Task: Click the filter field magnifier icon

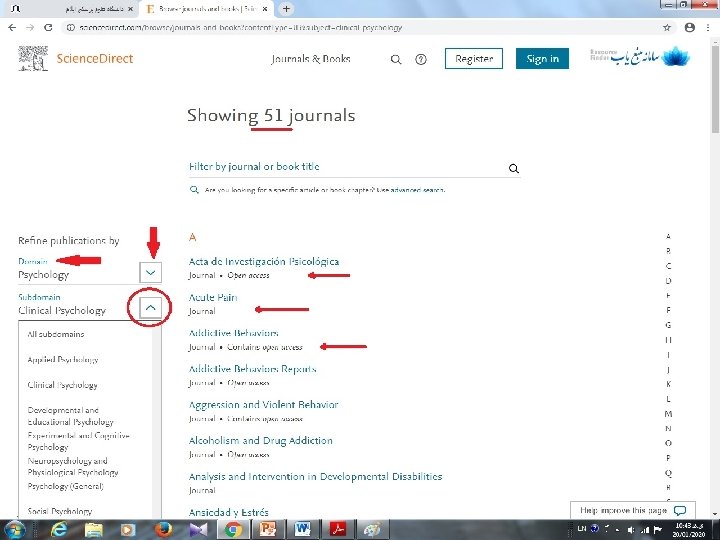Action: tap(514, 169)
